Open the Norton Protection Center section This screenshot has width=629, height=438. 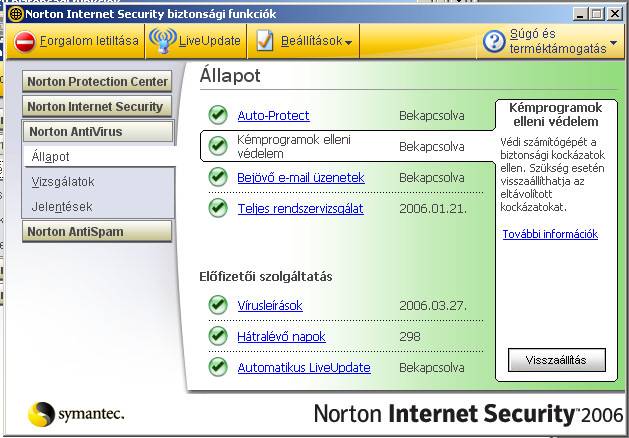pos(97,81)
